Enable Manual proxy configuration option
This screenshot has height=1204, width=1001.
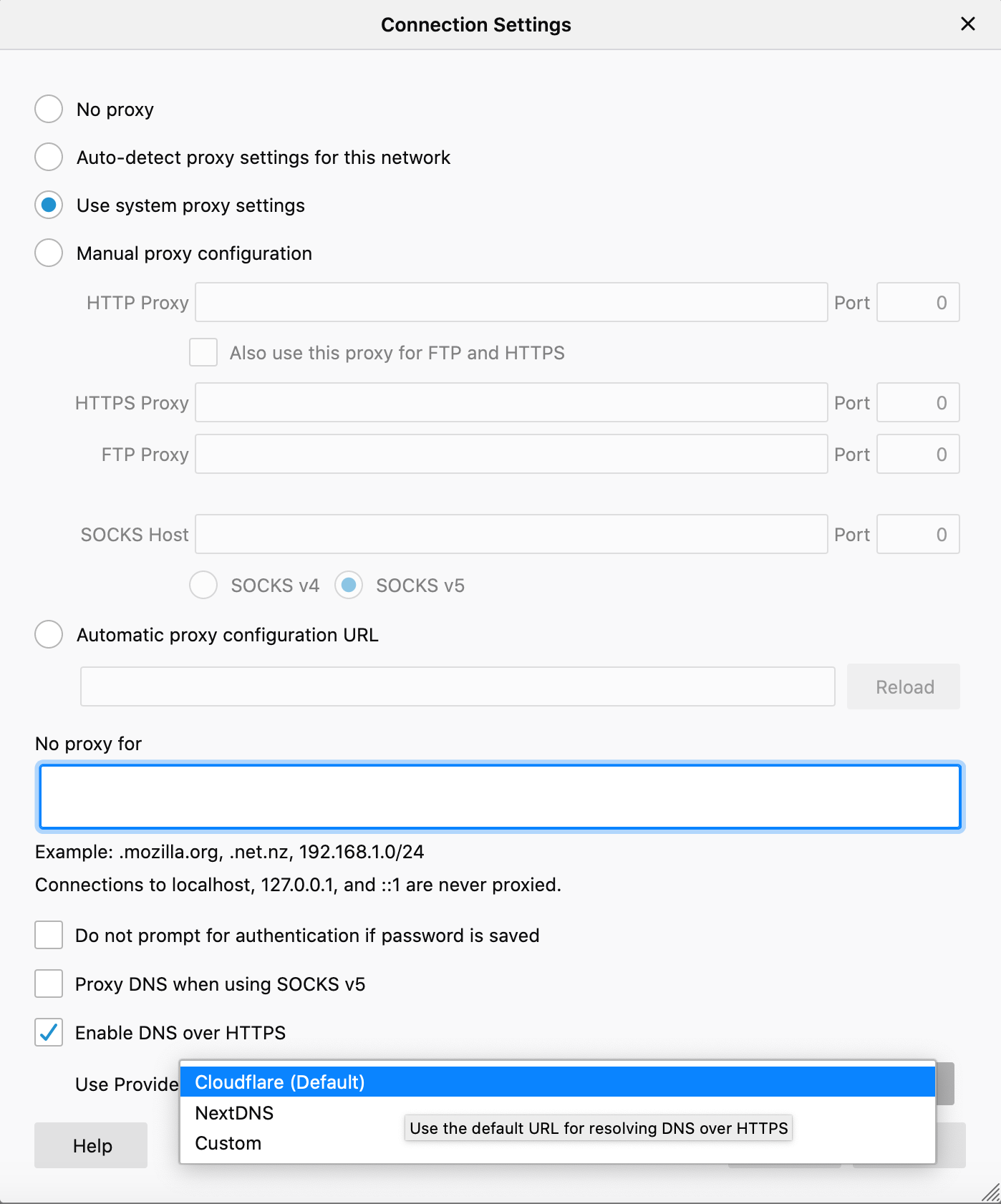point(49,253)
